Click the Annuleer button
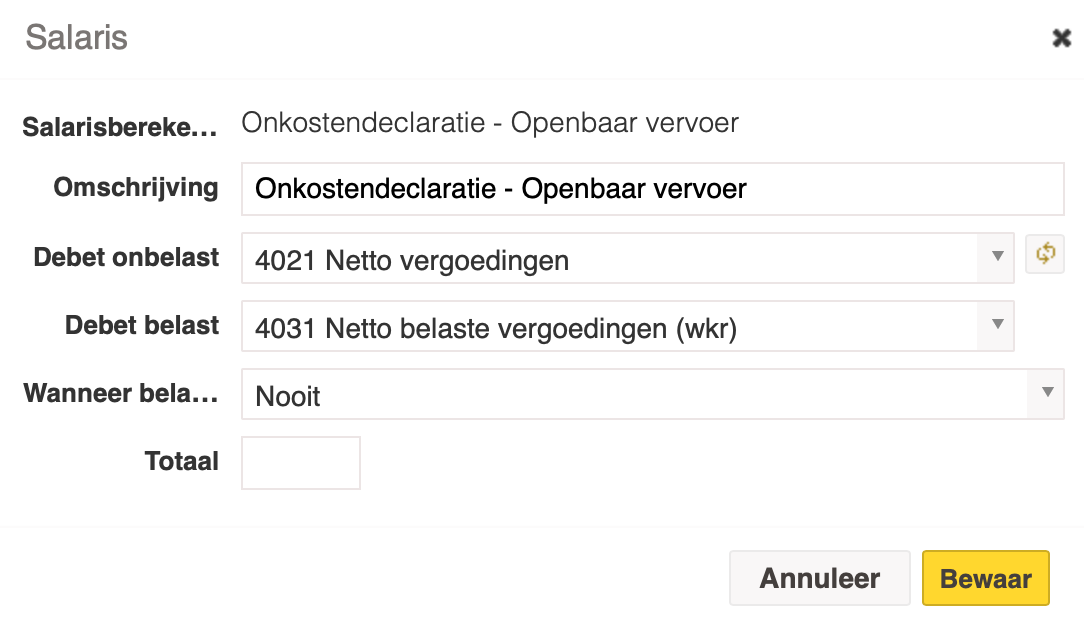 (820, 578)
